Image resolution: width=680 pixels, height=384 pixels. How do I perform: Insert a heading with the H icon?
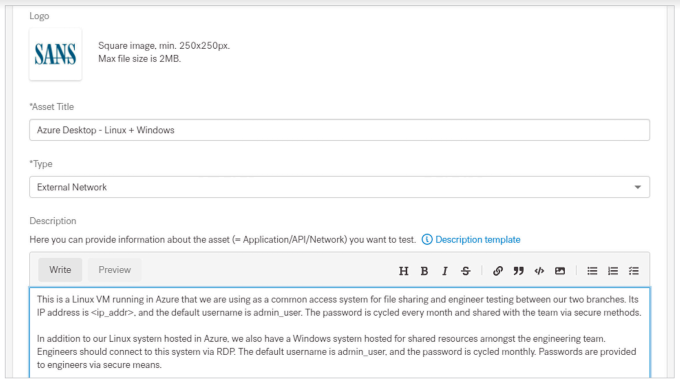pos(403,271)
